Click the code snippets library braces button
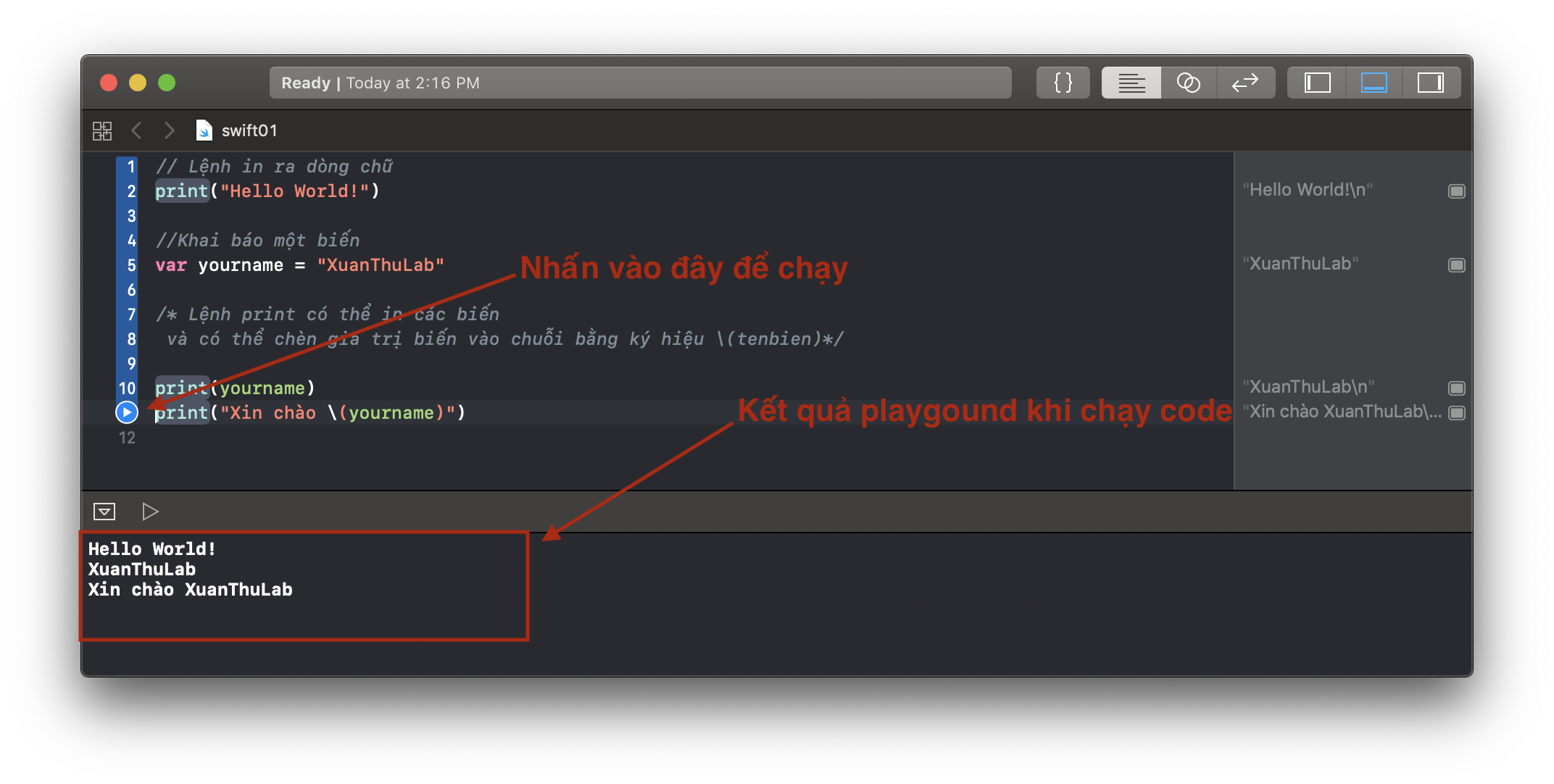 point(1063,83)
